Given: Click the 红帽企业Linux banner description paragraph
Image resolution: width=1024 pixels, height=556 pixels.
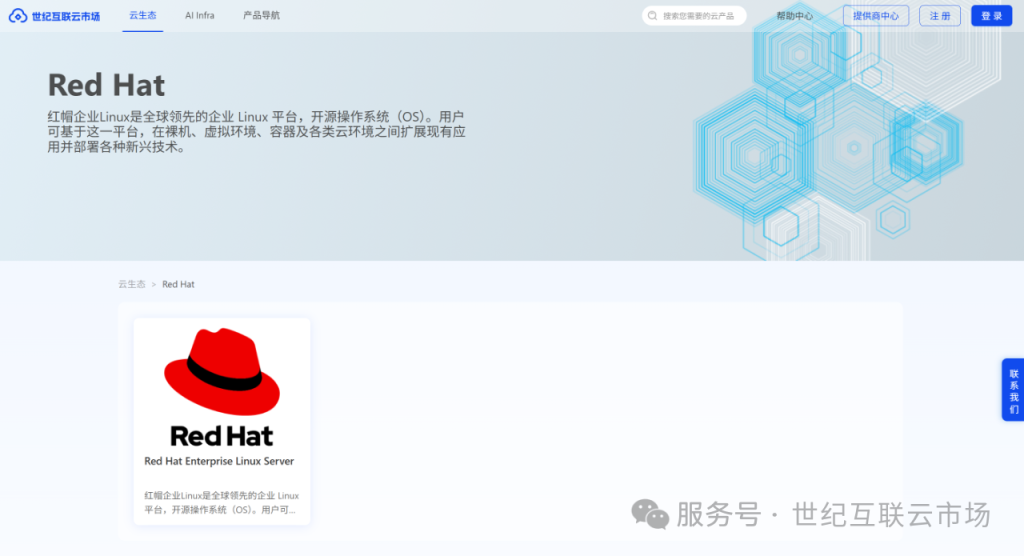Looking at the screenshot, I should [x=257, y=131].
